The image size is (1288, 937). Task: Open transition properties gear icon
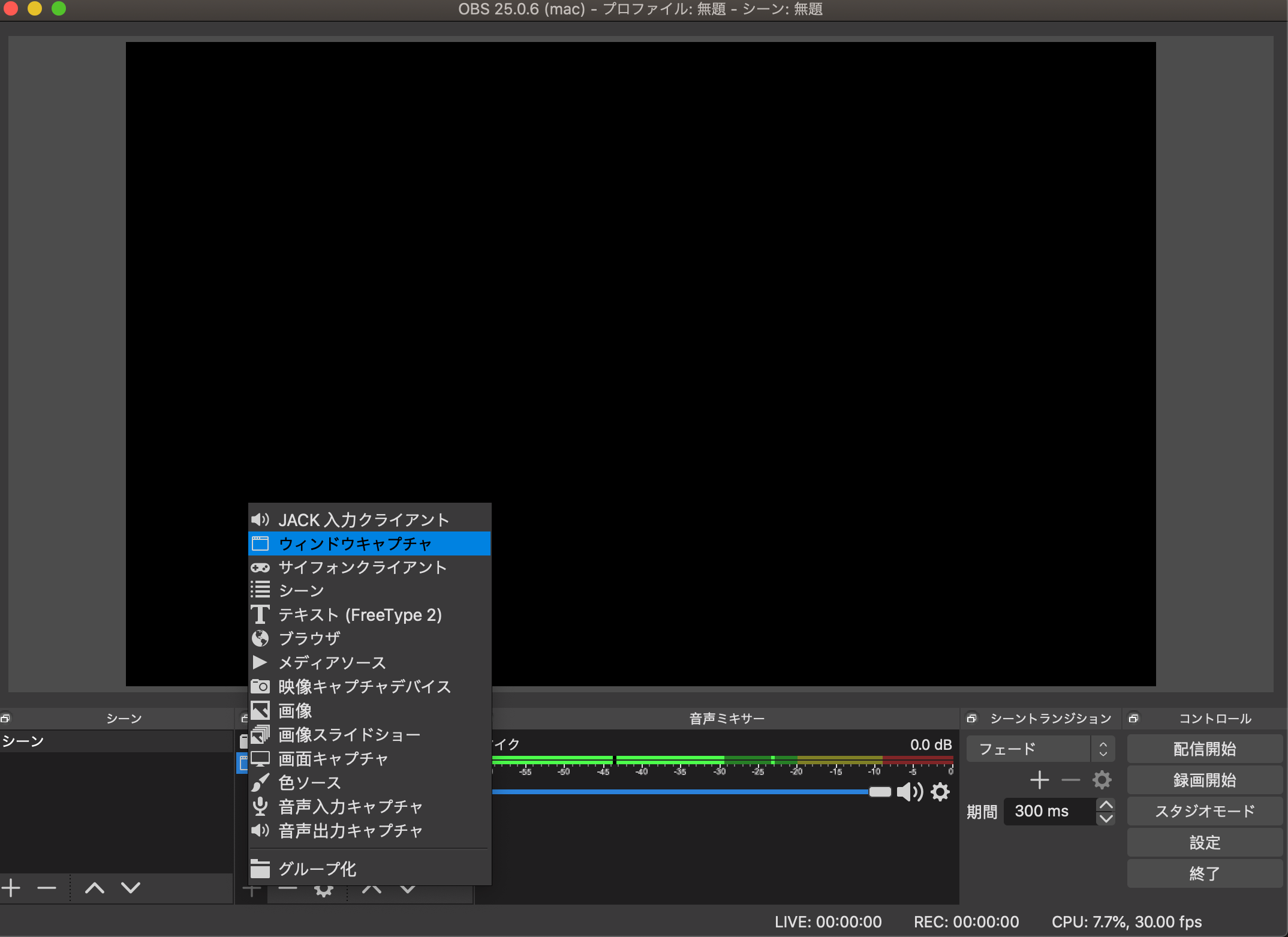(x=1102, y=780)
